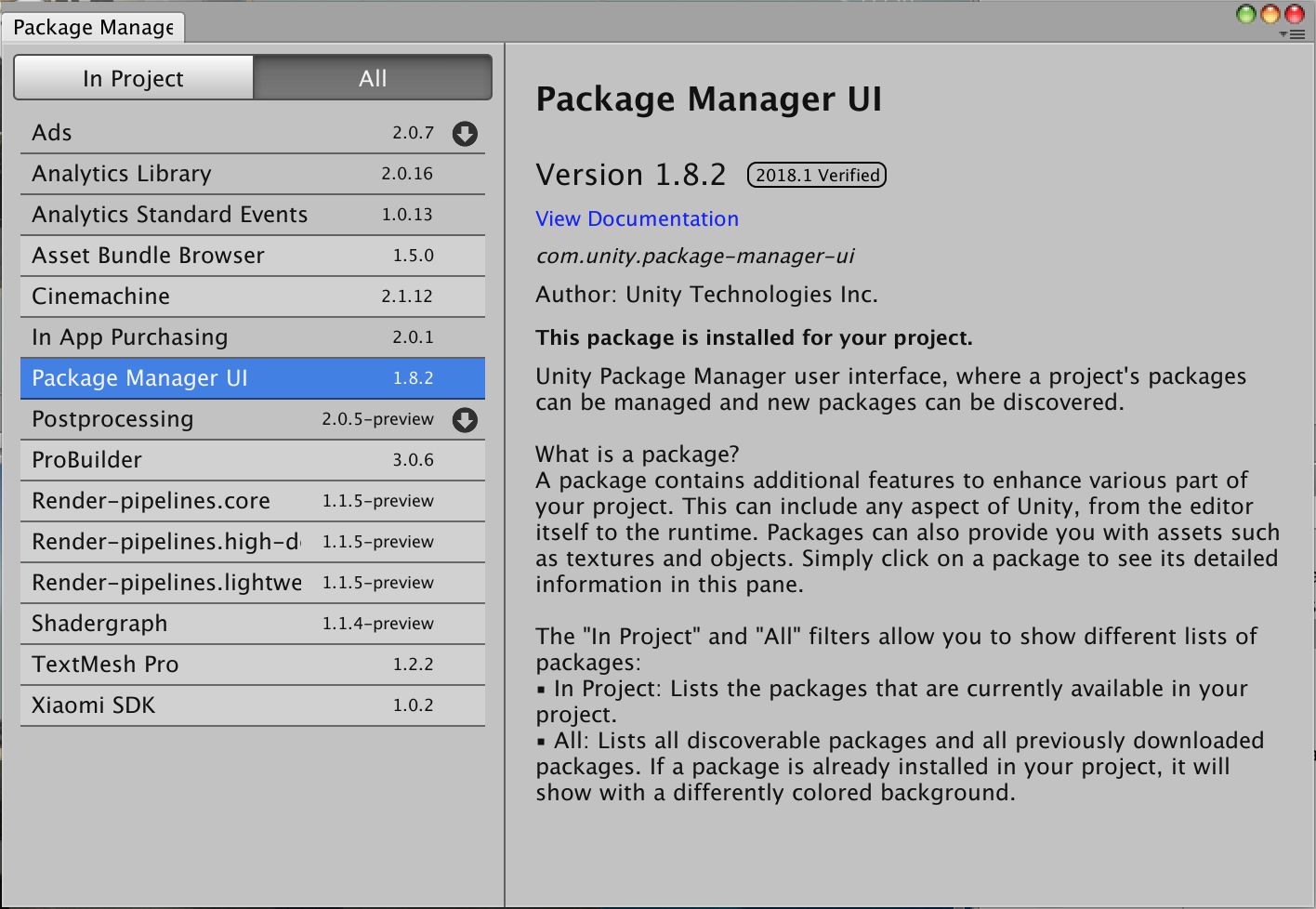Select the Package Manager UI row
The image size is (1316, 909).
253,378
